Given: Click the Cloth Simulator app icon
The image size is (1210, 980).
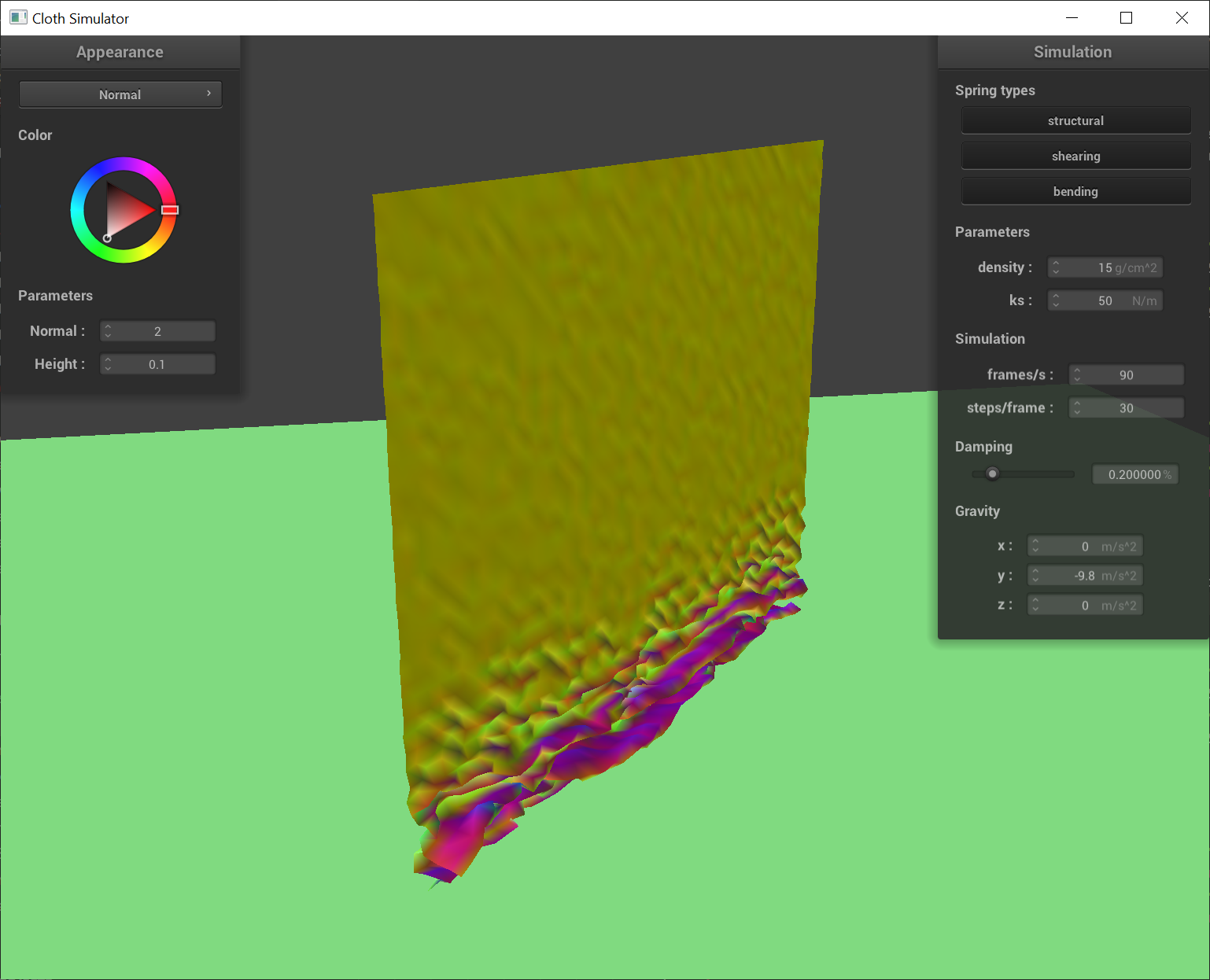Looking at the screenshot, I should click(18, 17).
